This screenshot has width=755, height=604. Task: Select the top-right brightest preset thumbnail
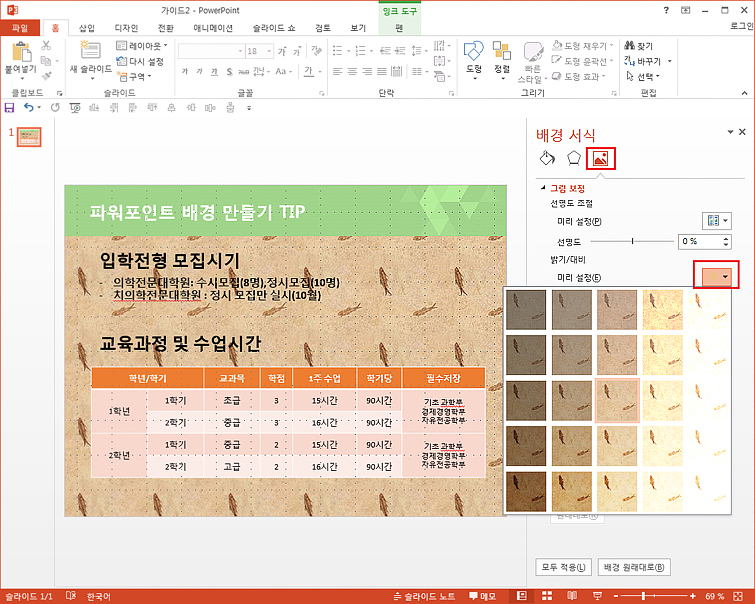point(708,309)
